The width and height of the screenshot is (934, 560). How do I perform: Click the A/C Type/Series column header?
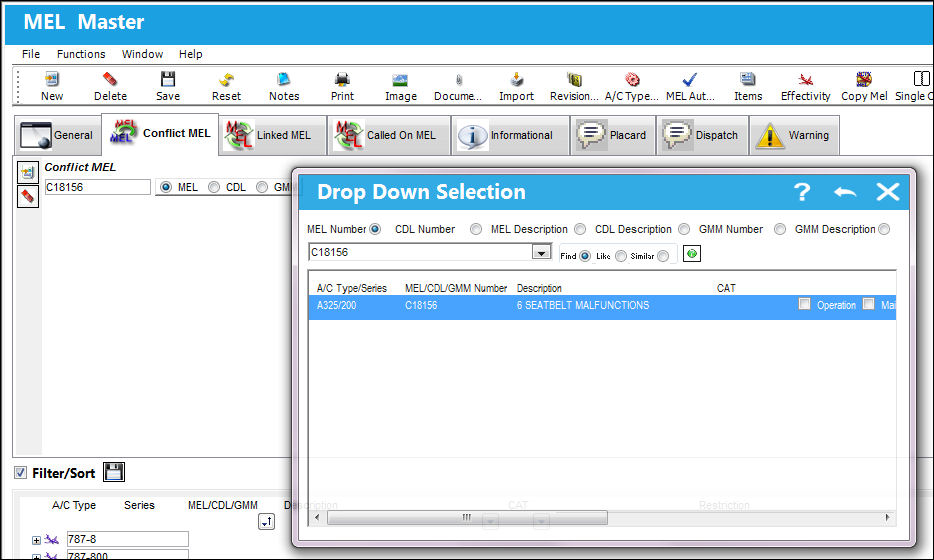[351, 288]
